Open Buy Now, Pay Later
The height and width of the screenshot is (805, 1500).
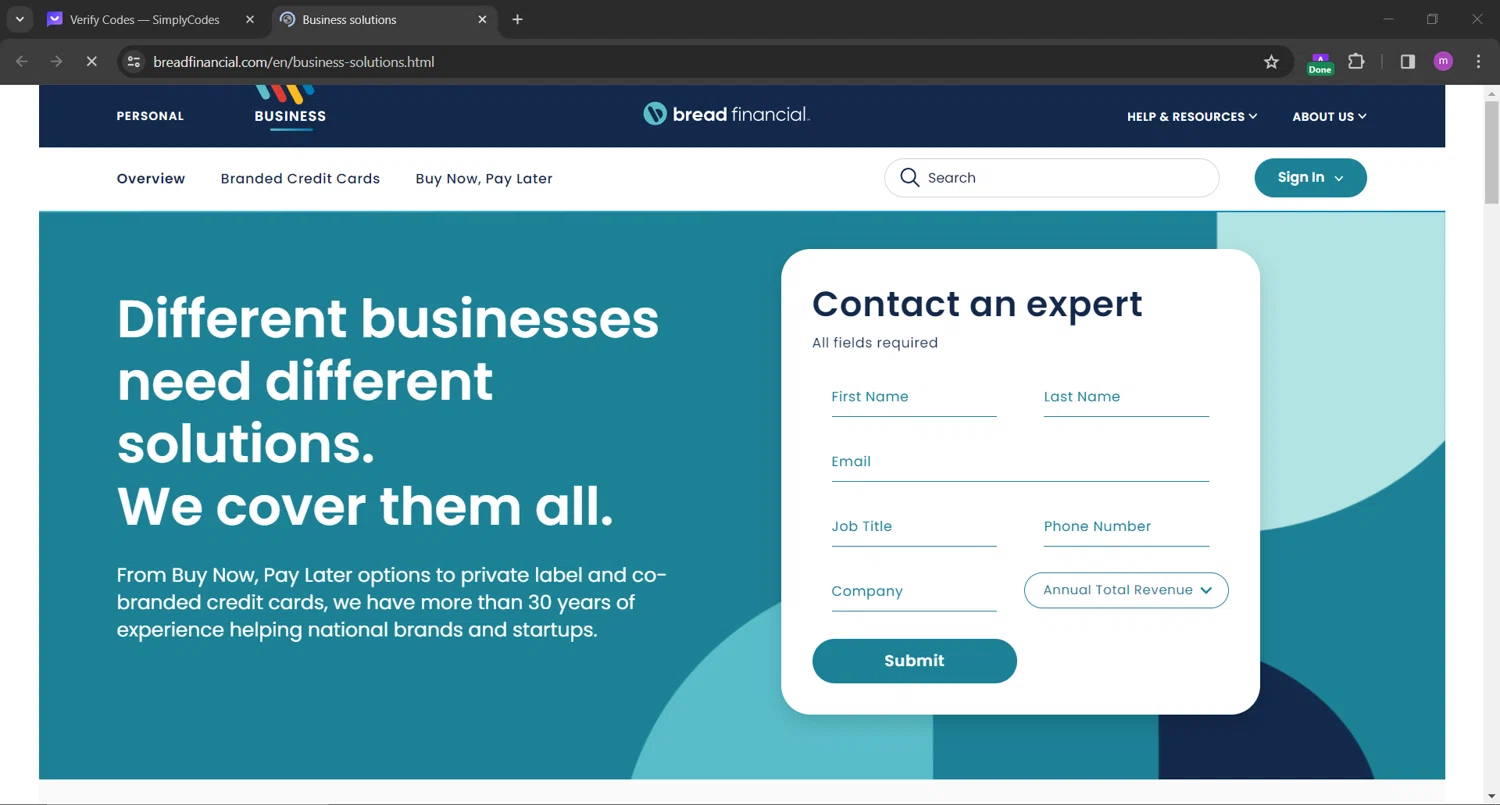click(484, 178)
